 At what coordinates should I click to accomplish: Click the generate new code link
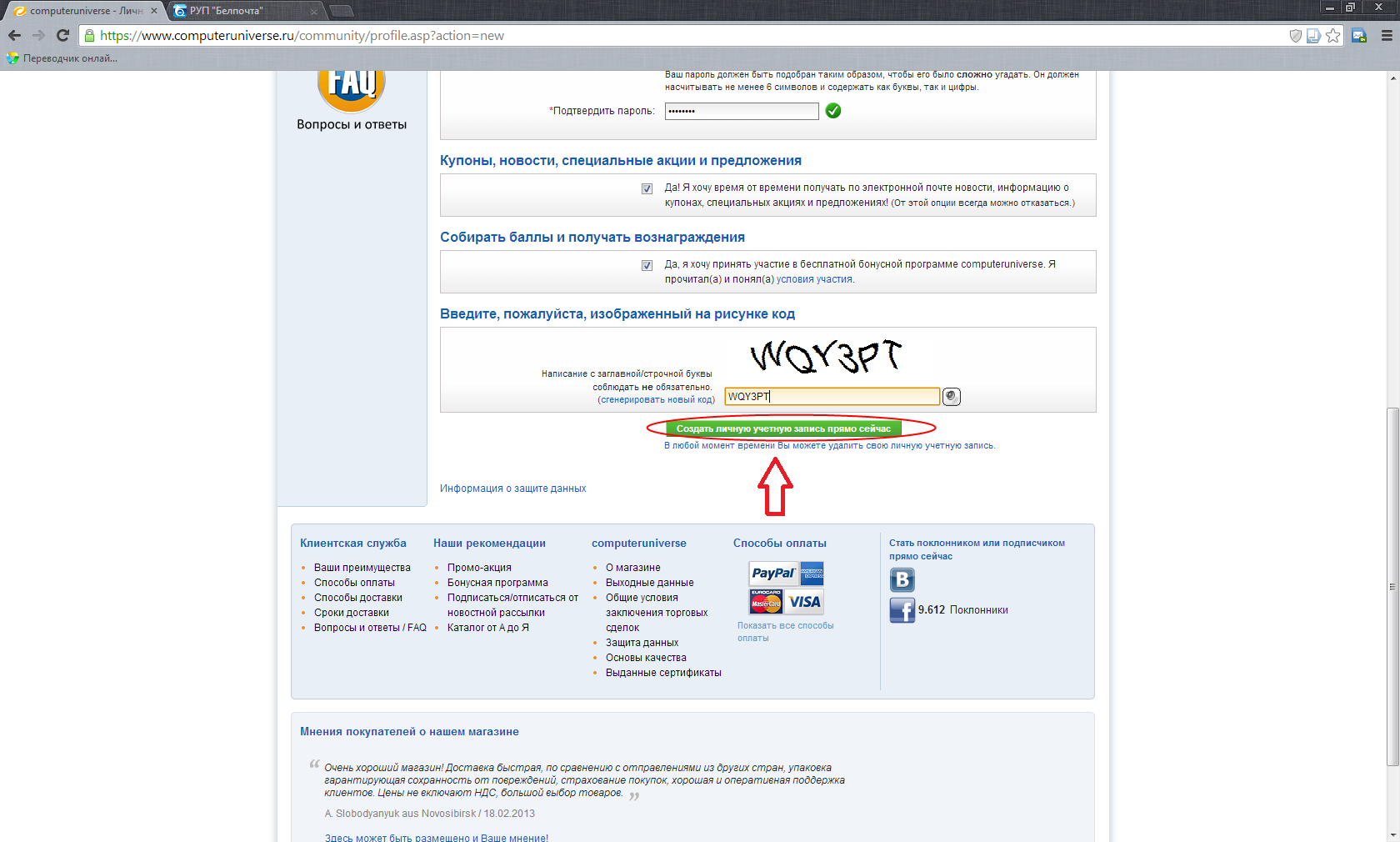click(657, 400)
